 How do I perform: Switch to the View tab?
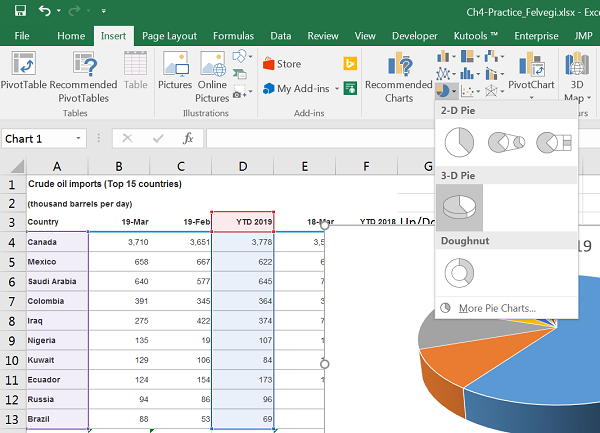365,36
